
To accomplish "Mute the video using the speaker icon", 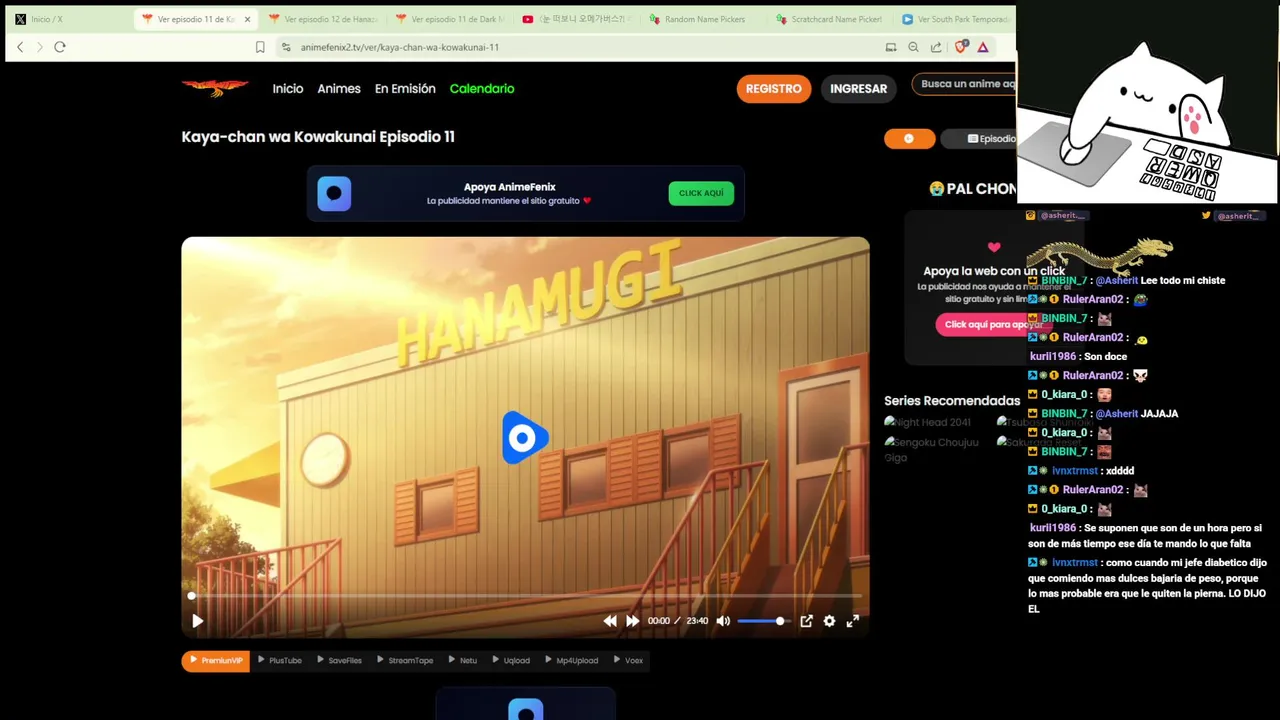I will point(723,621).
